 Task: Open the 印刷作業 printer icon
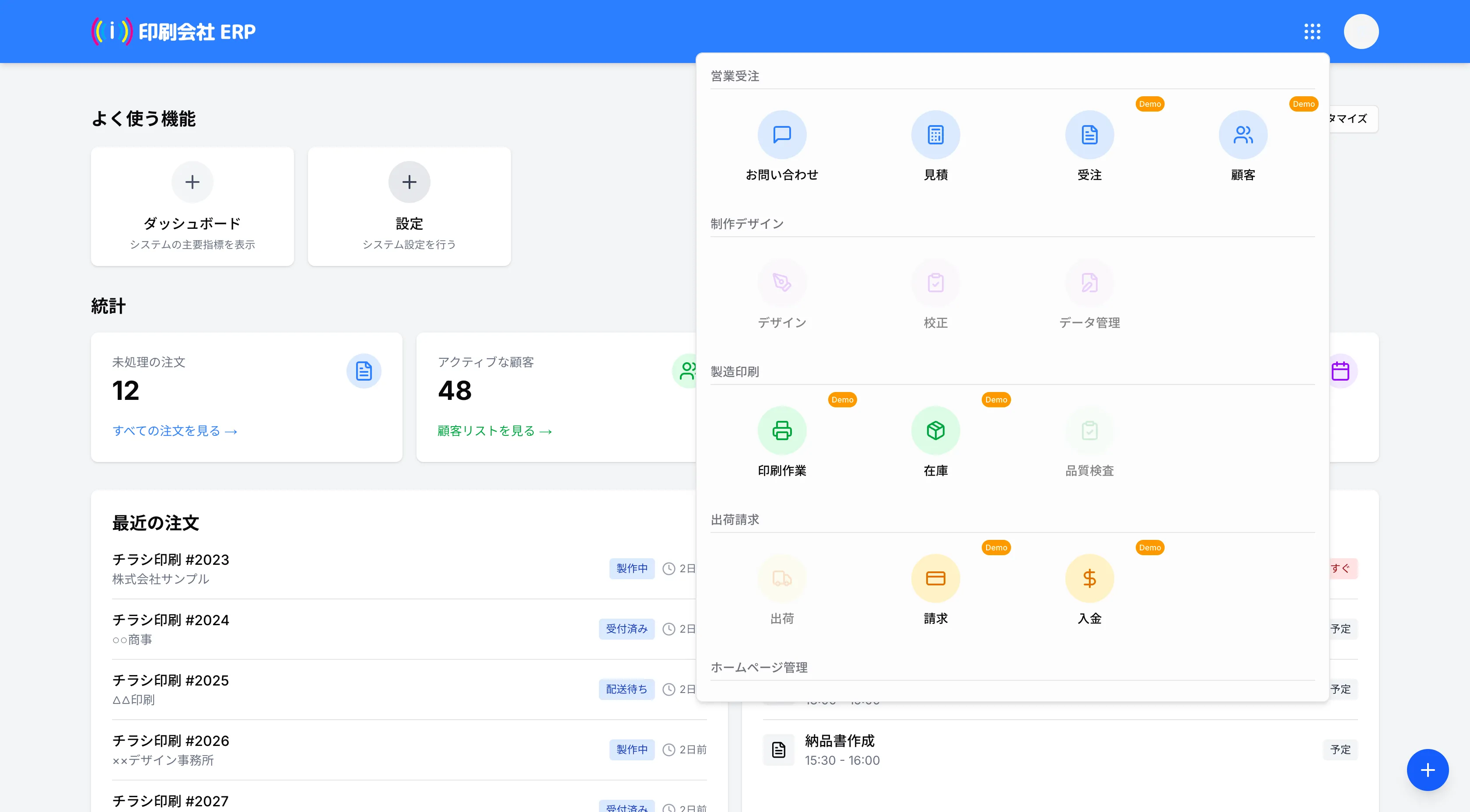pyautogui.click(x=781, y=430)
